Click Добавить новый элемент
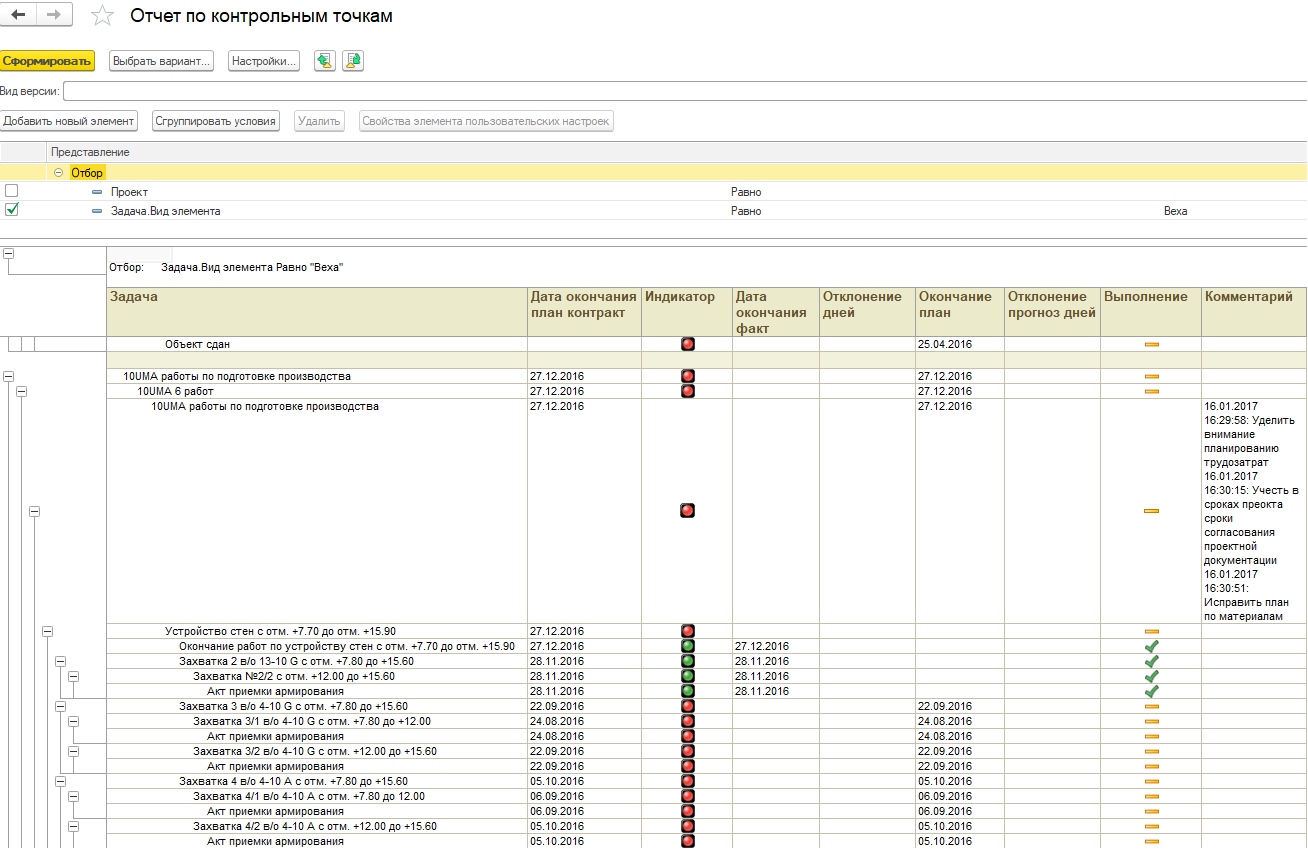Screen dimensions: 1308x850 tap(68, 121)
